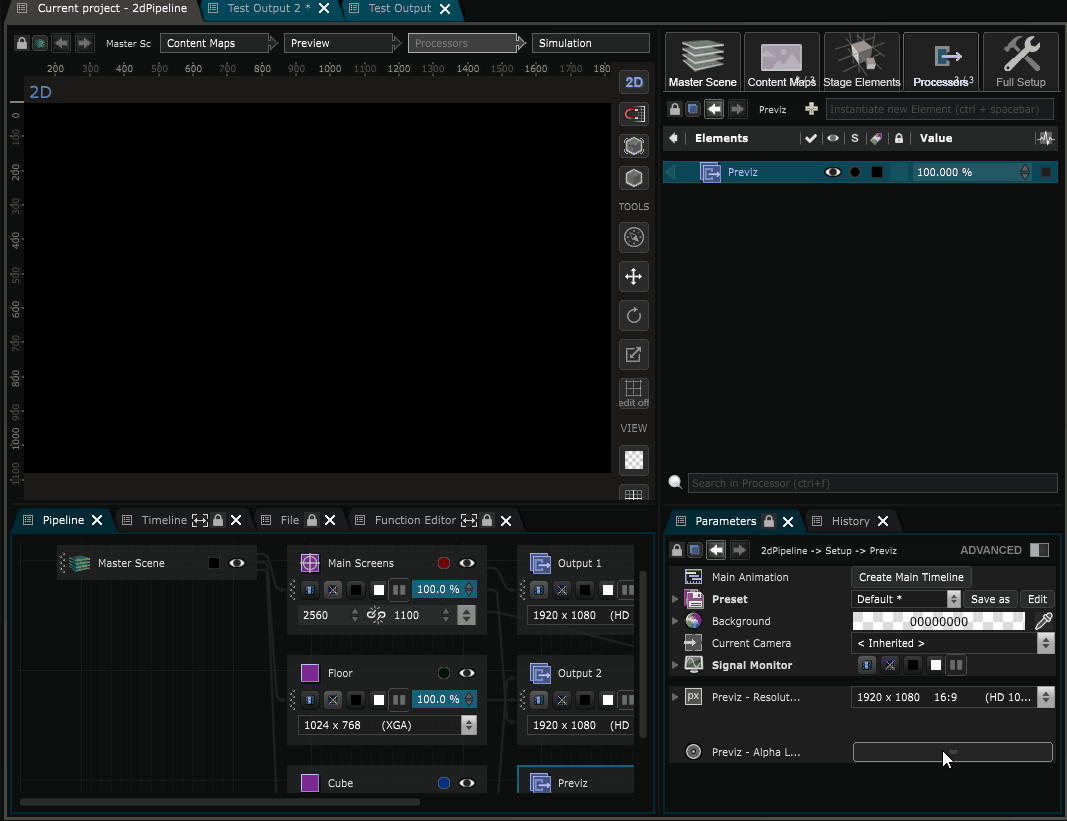The height and width of the screenshot is (821, 1067).
Task: Expand the Signal Monitor row
Action: [675, 665]
